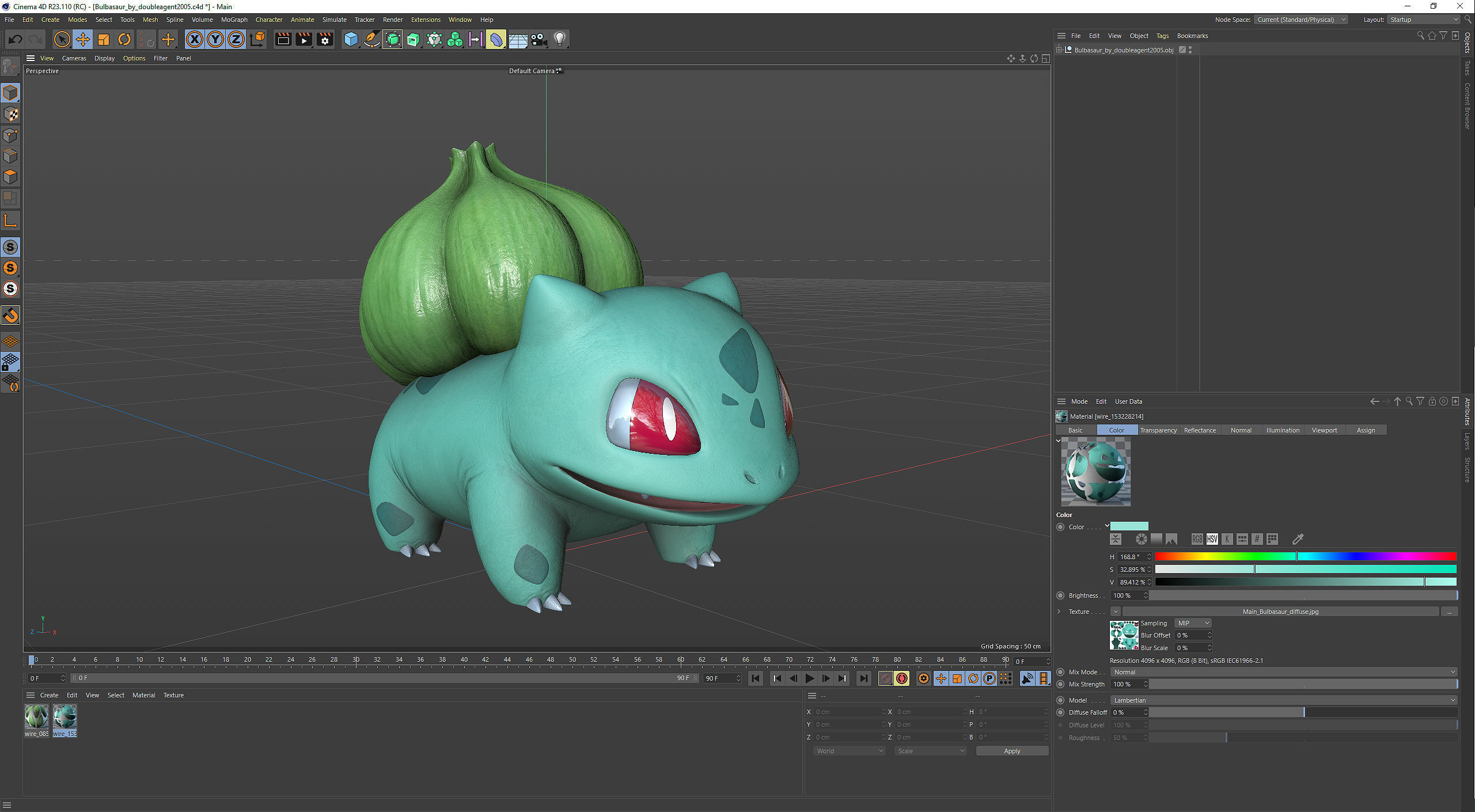This screenshot has height=812, width=1475.
Task: Click the Spline Pen tool icon
Action: click(x=372, y=39)
